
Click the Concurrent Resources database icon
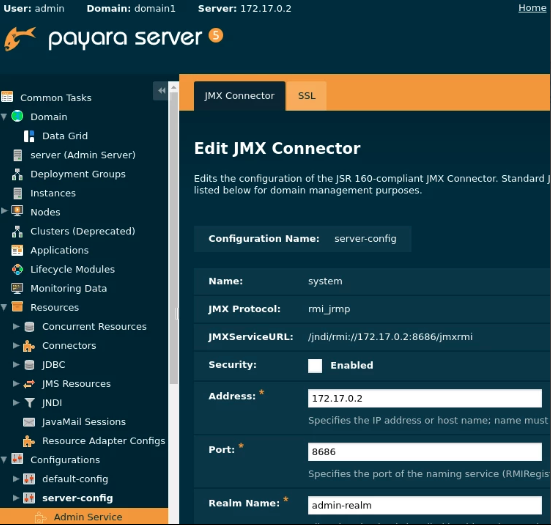tap(30, 326)
